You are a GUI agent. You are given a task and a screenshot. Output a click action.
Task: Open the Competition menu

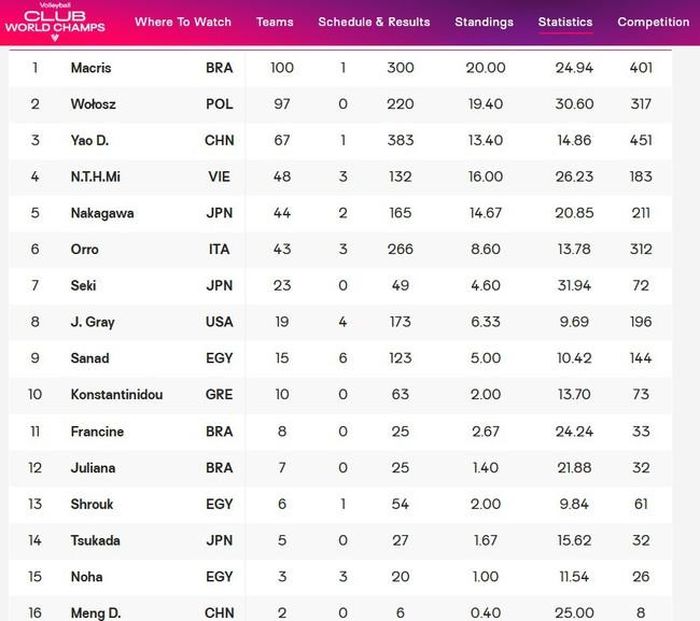(x=653, y=22)
